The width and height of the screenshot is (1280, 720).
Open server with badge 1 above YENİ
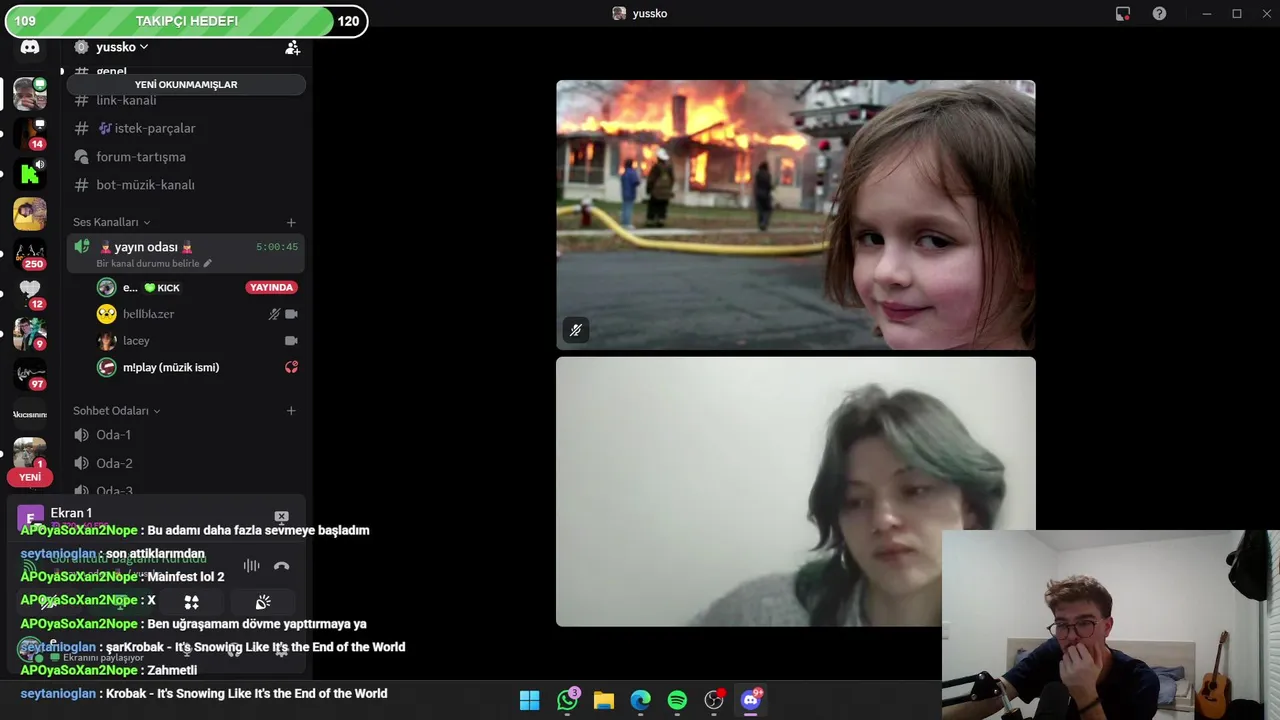coord(29,452)
